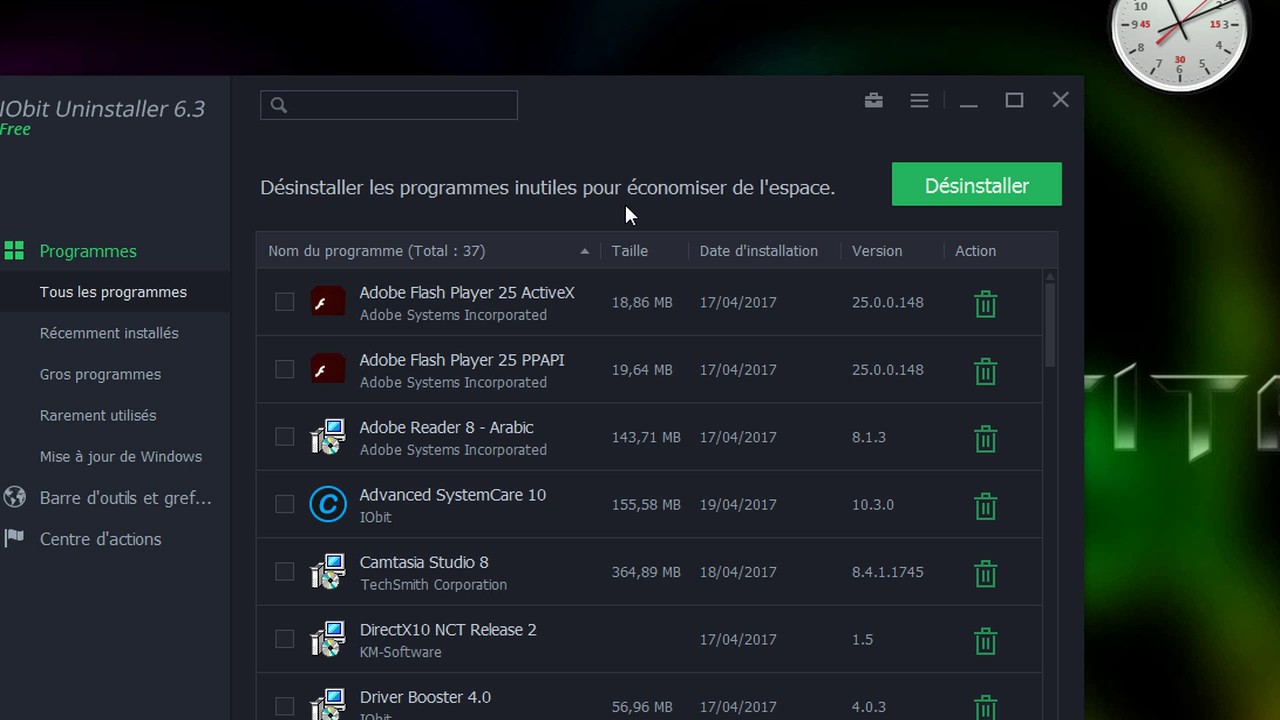Open Récemment installés list
Image resolution: width=1280 pixels, height=720 pixels.
(109, 333)
